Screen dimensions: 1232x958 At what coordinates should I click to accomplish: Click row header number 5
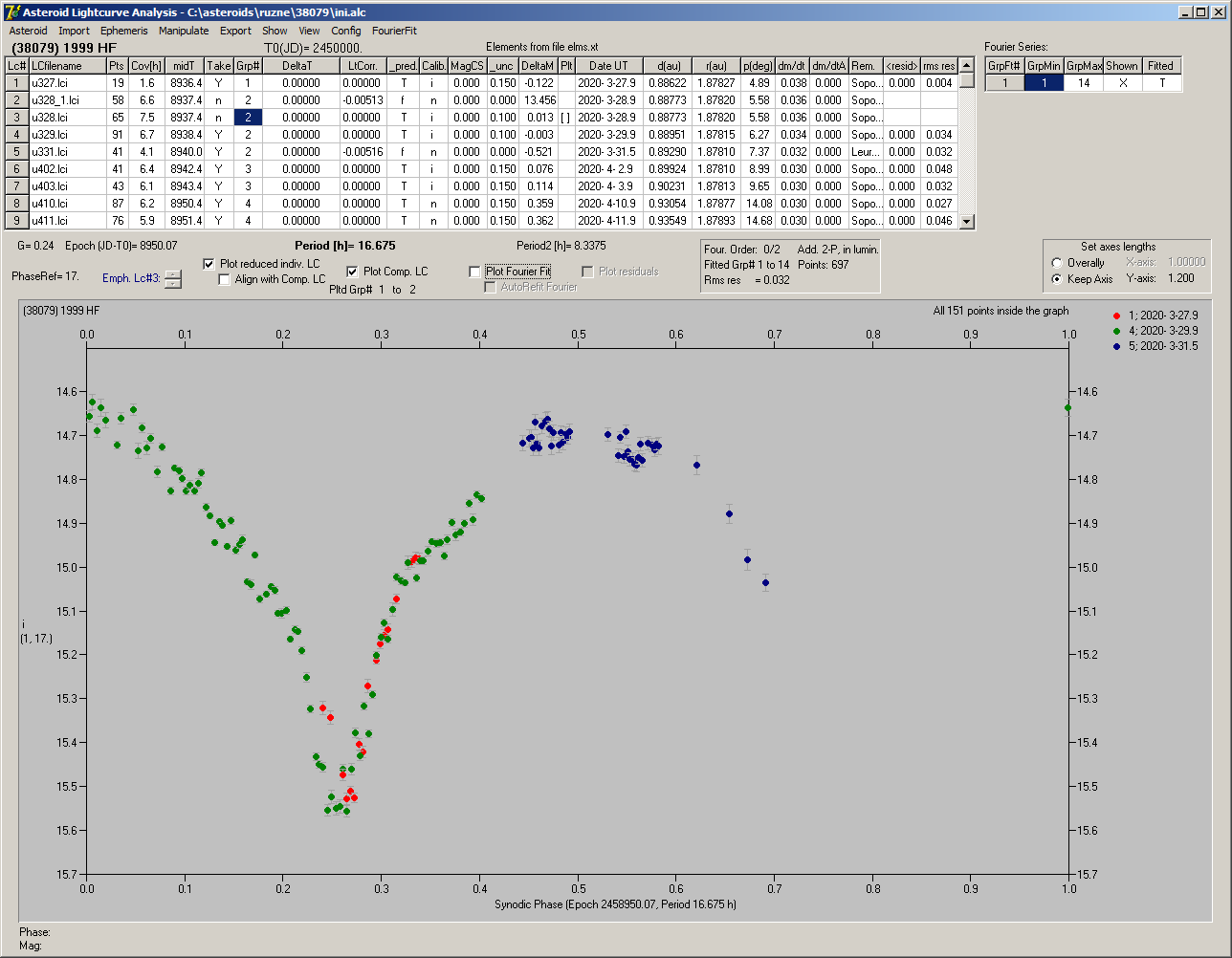17,152
